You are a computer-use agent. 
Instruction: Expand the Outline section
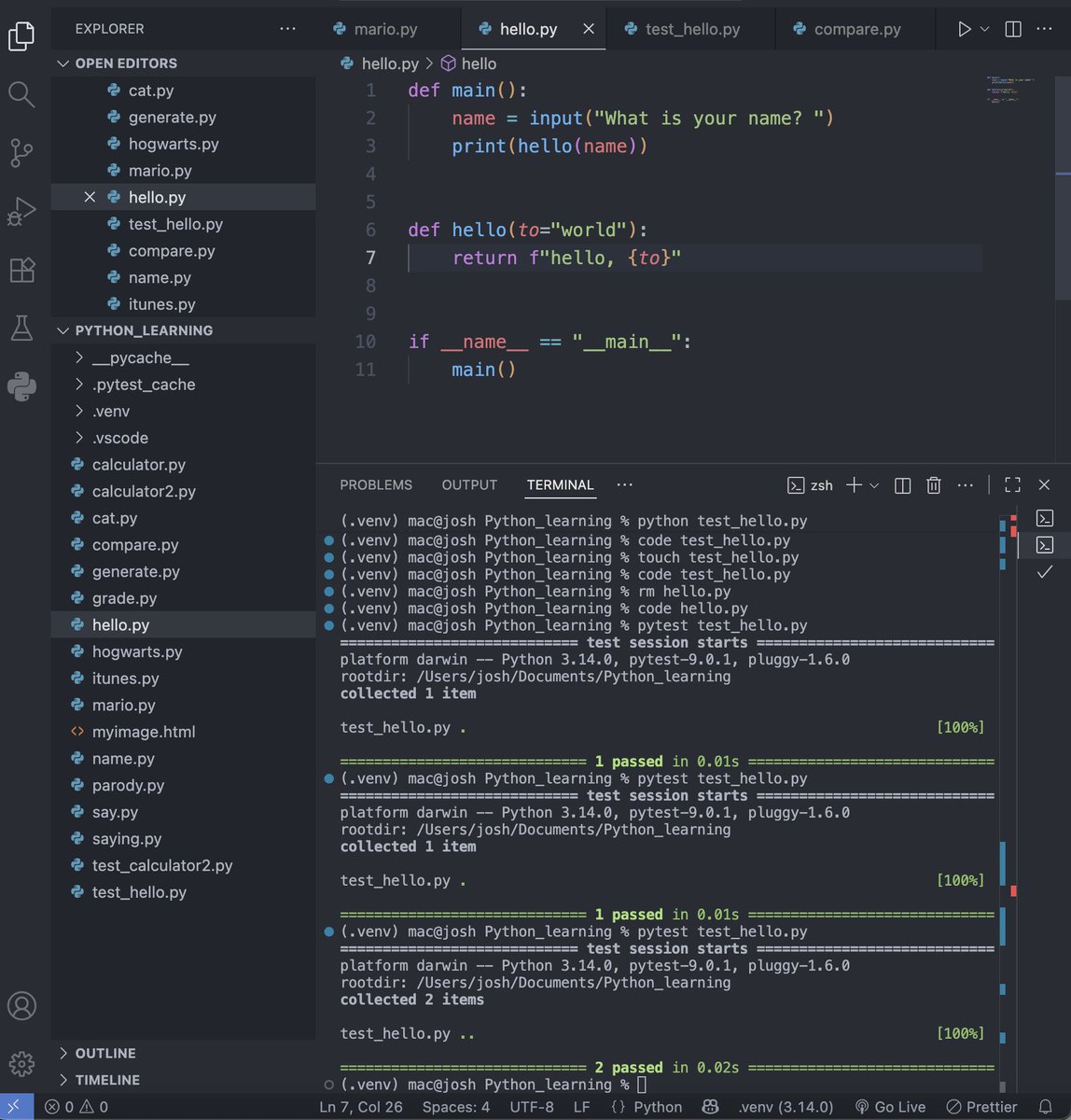pos(183,1053)
